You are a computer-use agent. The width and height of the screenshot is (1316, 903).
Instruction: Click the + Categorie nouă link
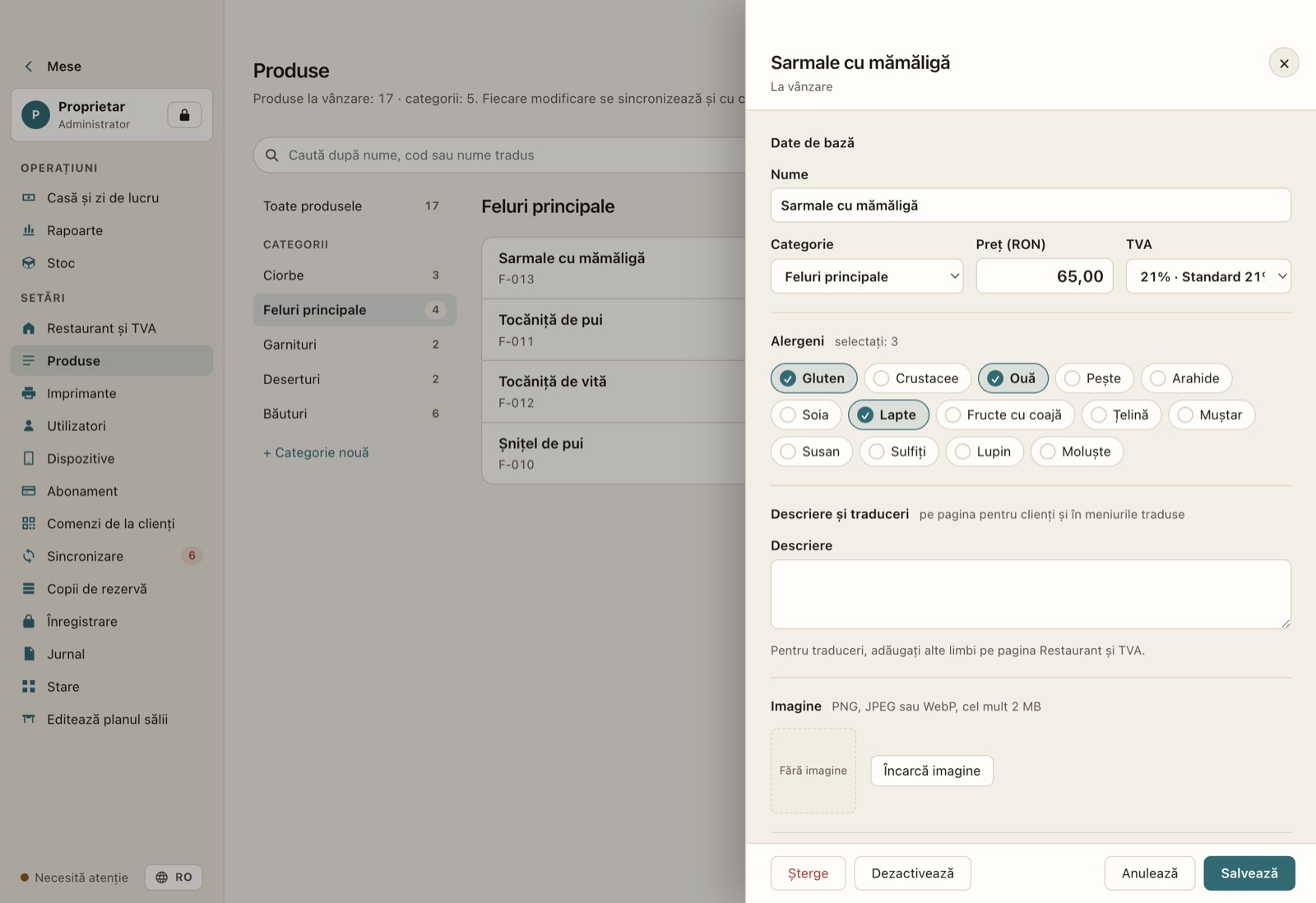click(316, 452)
